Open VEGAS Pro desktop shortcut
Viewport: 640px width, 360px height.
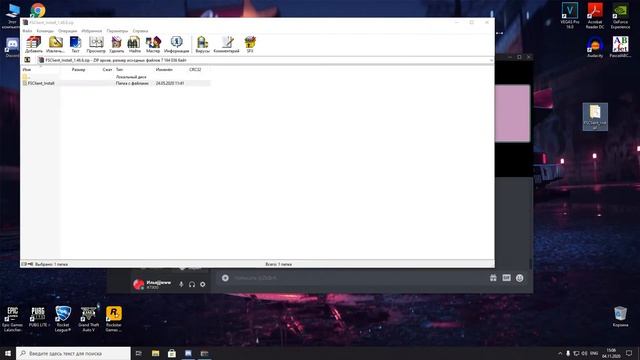click(x=569, y=16)
